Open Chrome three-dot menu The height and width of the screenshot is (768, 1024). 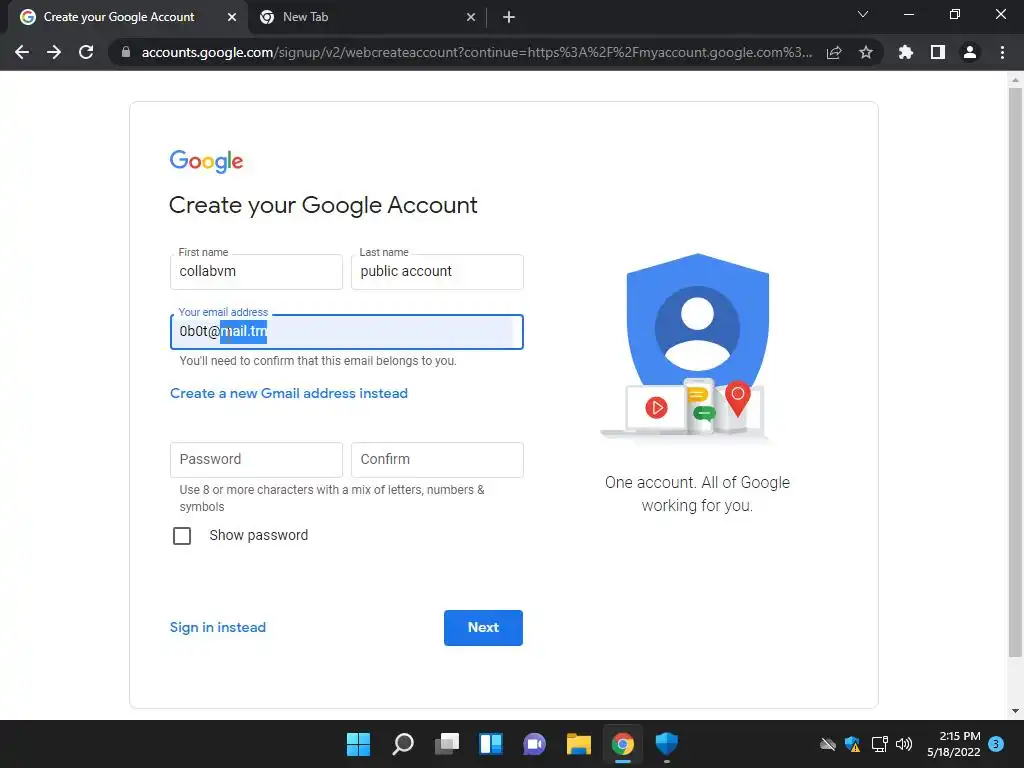[1002, 52]
